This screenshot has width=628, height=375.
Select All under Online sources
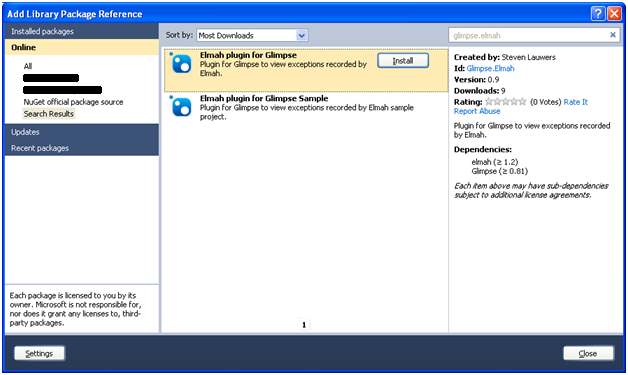pyautogui.click(x=28, y=66)
